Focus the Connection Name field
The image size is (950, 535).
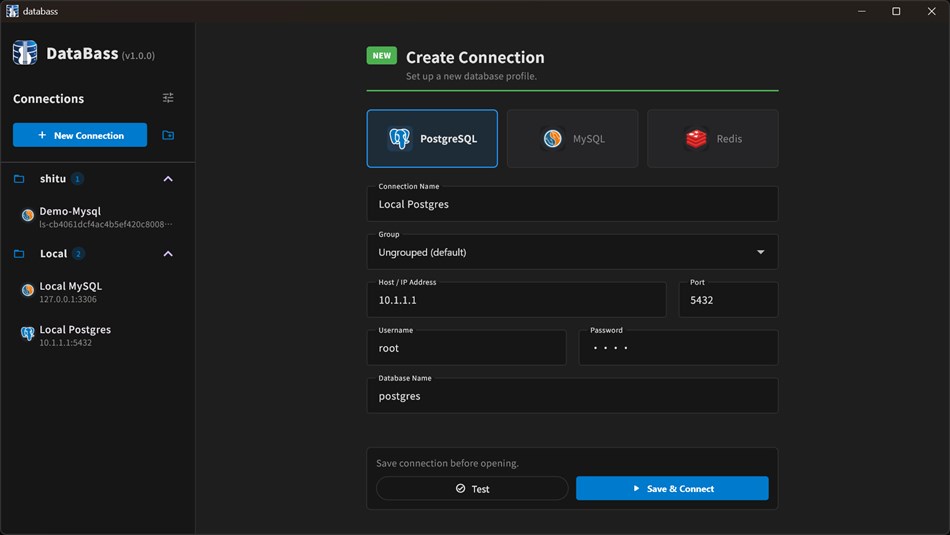pos(573,204)
